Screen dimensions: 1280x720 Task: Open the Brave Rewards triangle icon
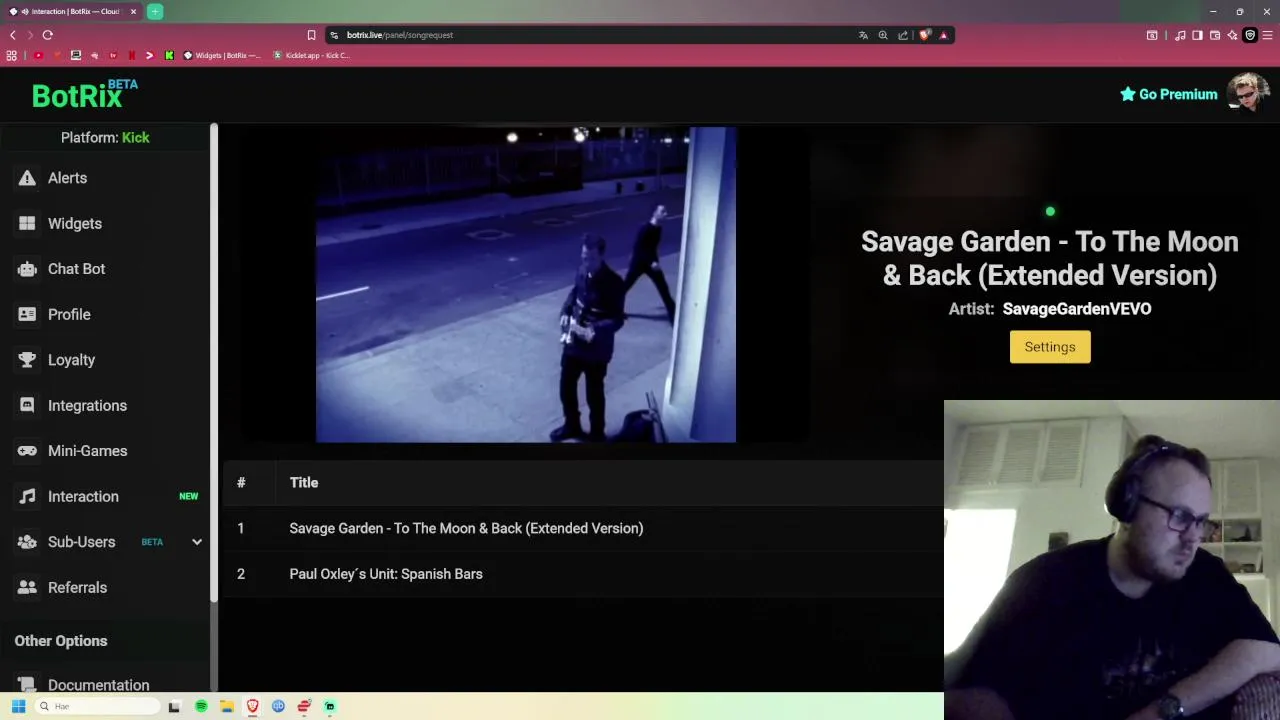943,35
